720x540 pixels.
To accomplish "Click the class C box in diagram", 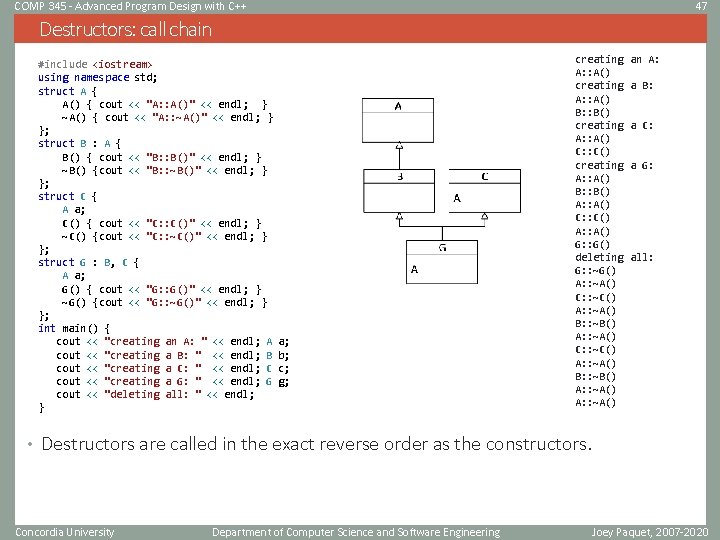I will [485, 191].
